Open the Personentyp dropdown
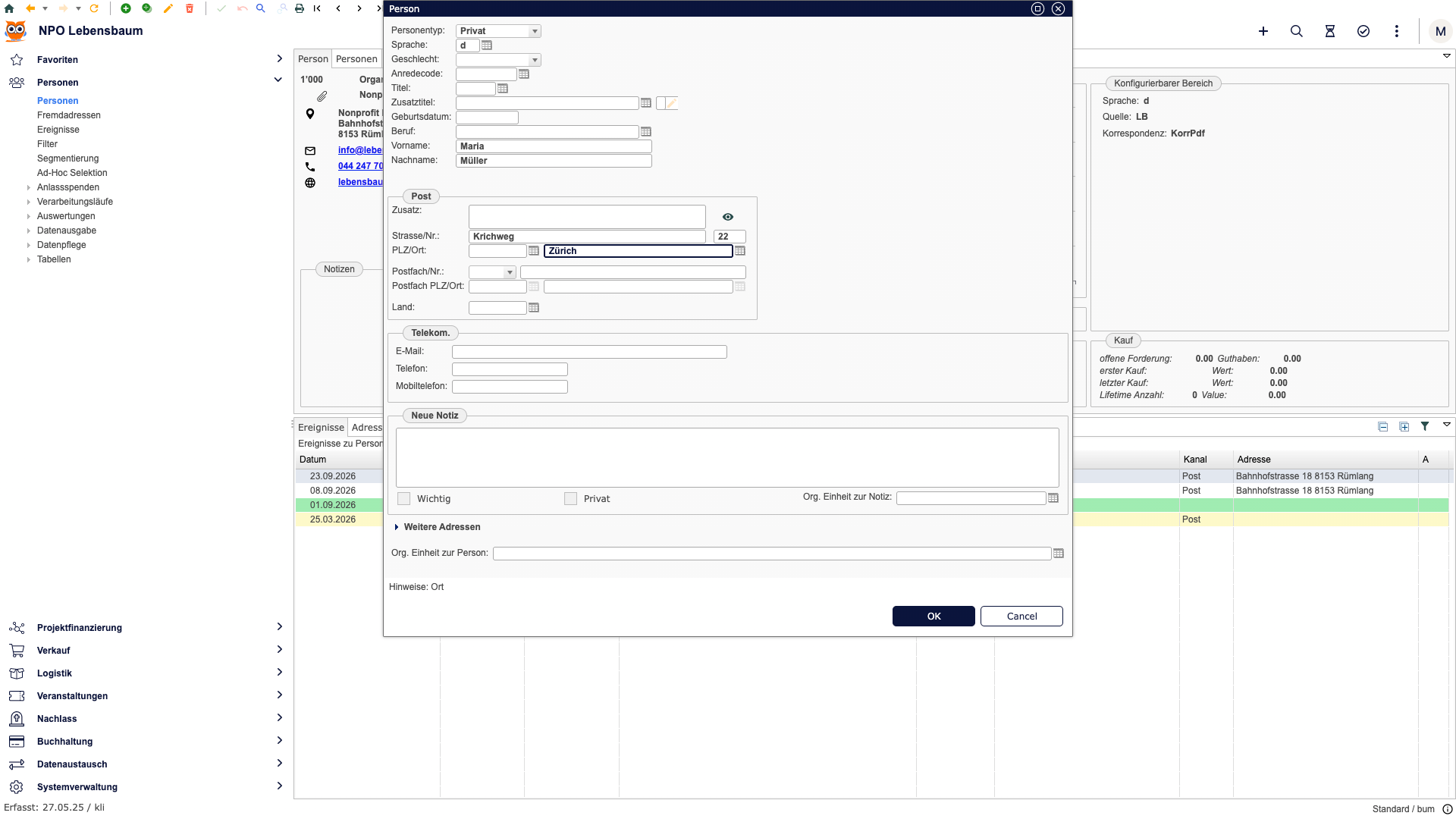This screenshot has height=819, width=1456. point(535,31)
